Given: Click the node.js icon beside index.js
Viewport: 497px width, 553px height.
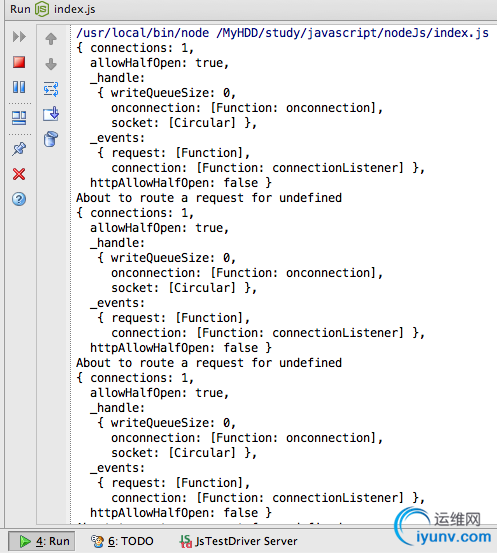Looking at the screenshot, I should coord(42,9).
